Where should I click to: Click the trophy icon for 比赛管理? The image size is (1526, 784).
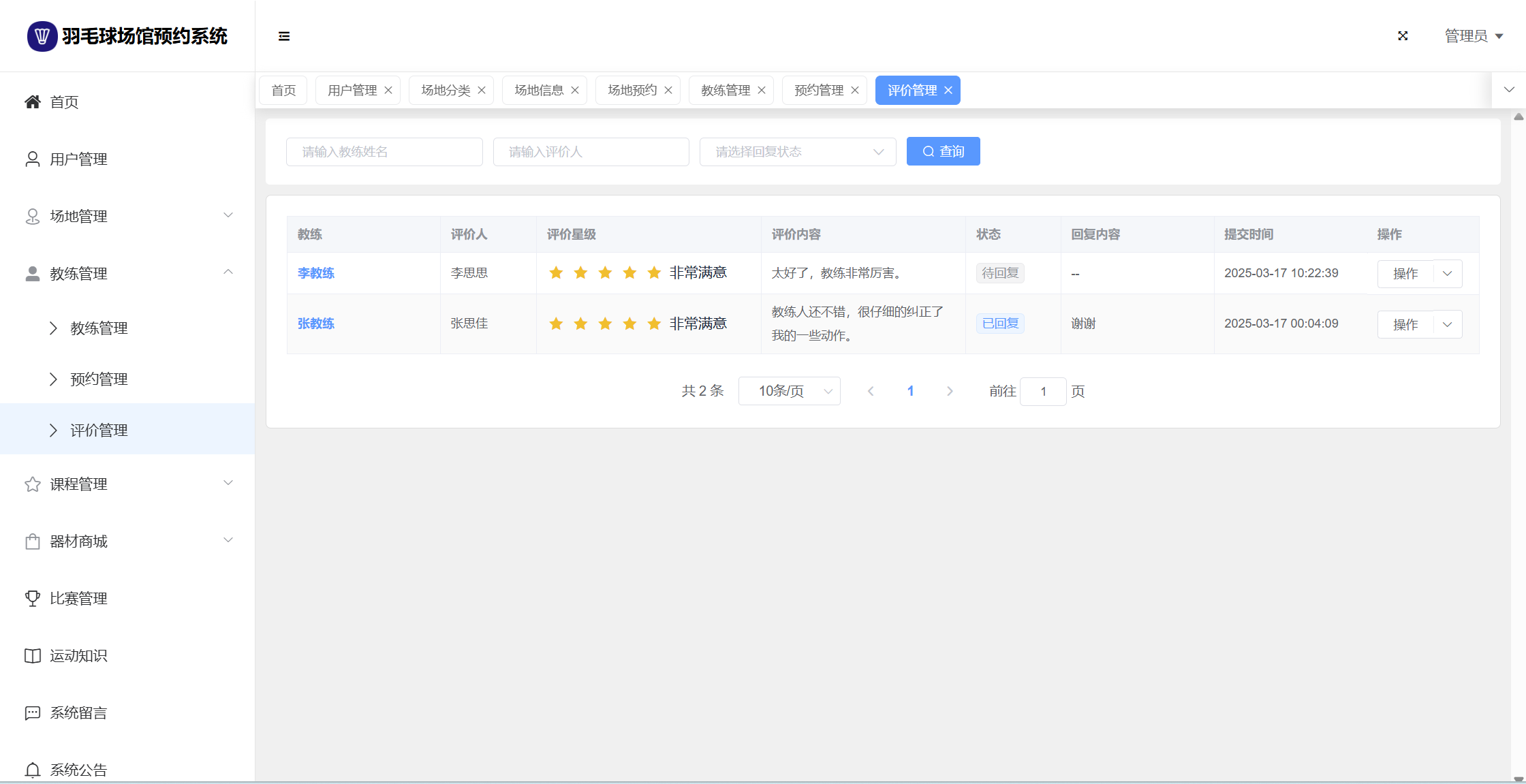[x=32, y=599]
